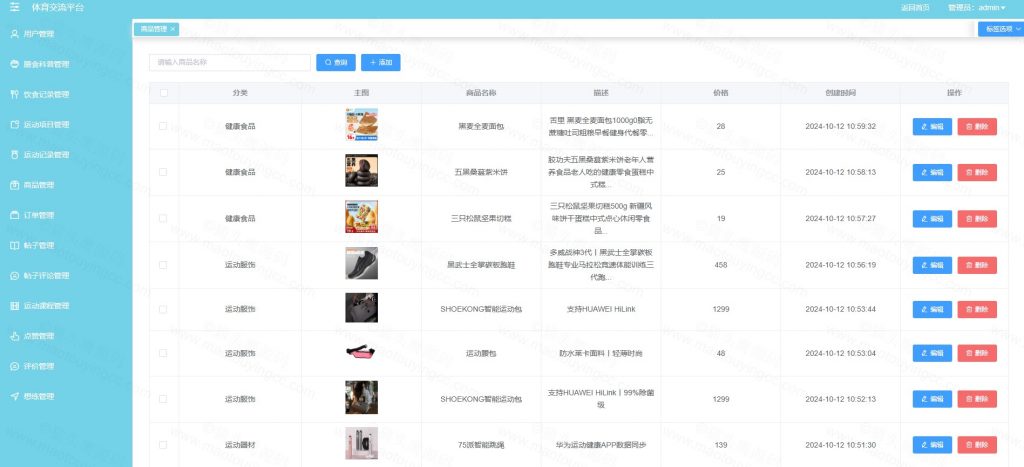Open the 管理员 admin dropdown
Screen dimensions: 1024x467
coord(977,8)
